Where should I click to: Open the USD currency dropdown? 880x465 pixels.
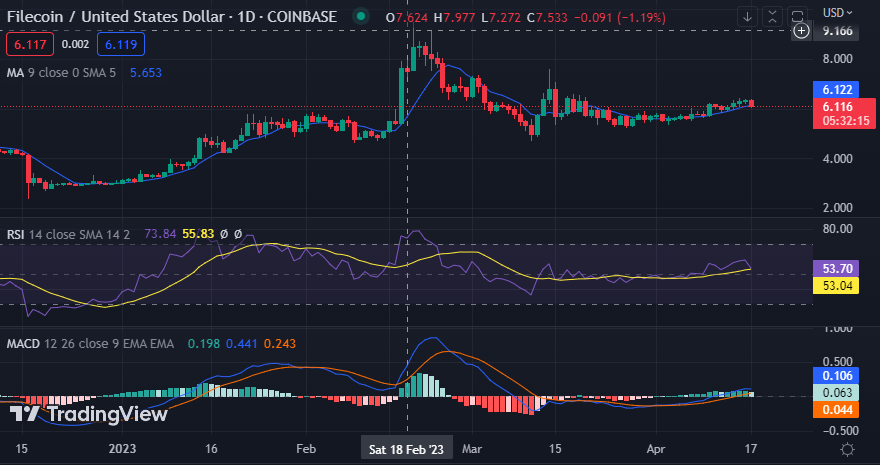[x=837, y=12]
